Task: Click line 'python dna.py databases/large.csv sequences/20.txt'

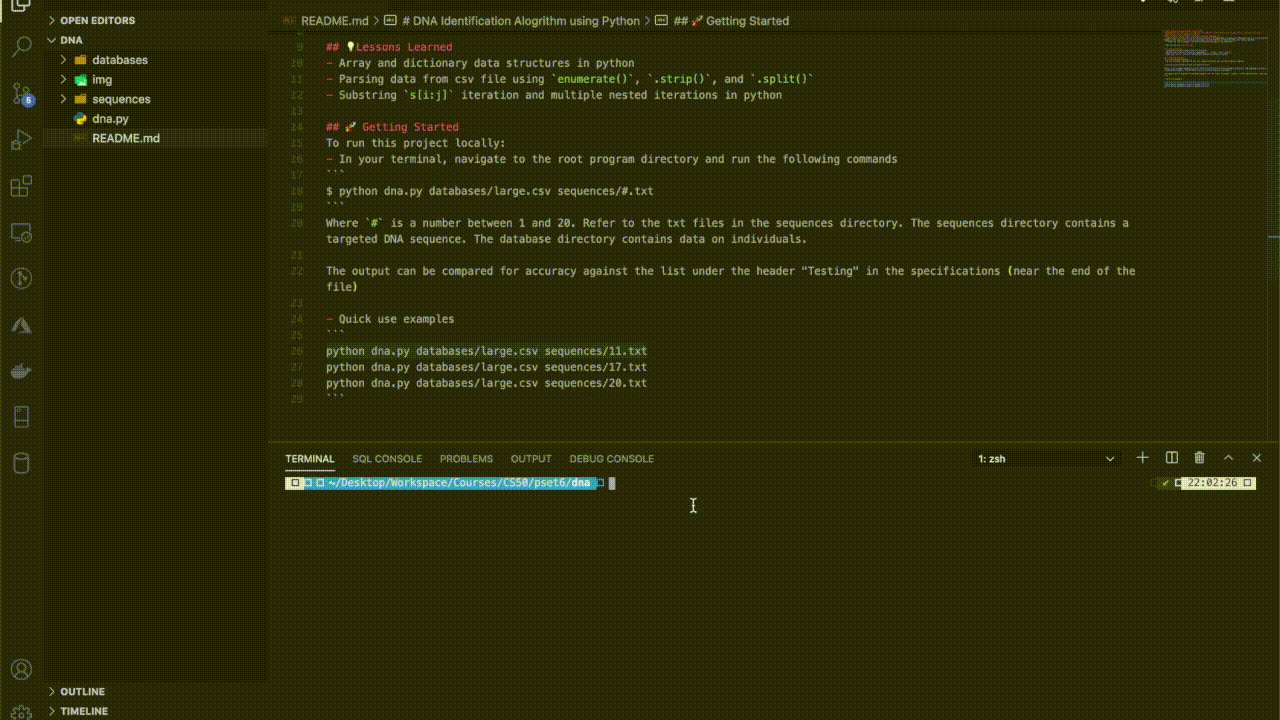Action: [486, 383]
